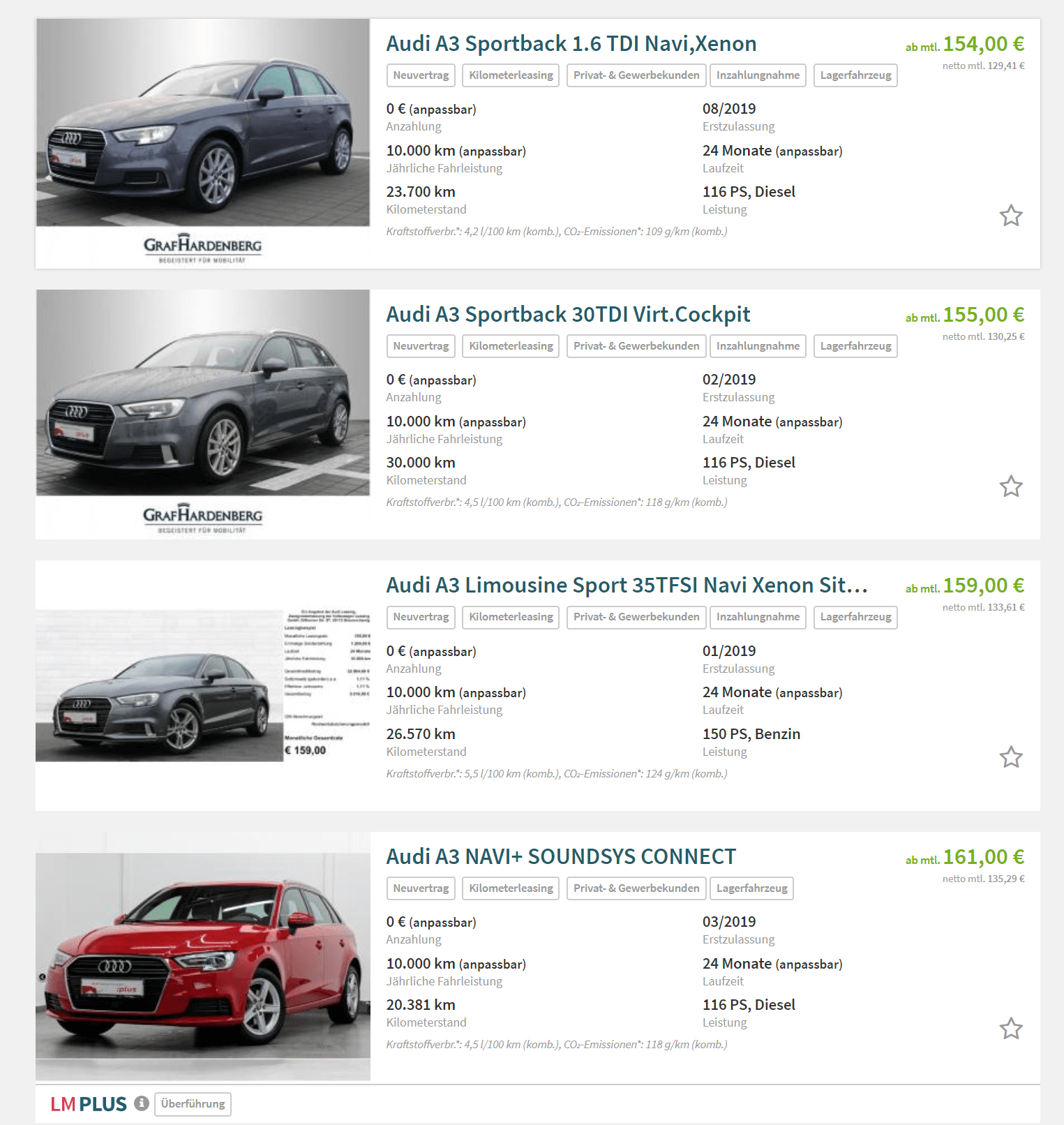Viewport: 1064px width, 1125px height.
Task: Click Inzahlungnahme tag on Limousine Sport listing
Action: coord(758,617)
